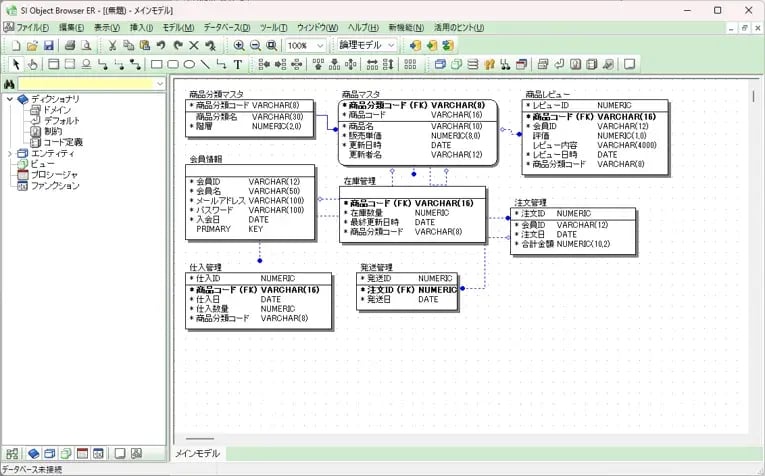Click the Undo arrow icon

pyautogui.click(x=161, y=46)
